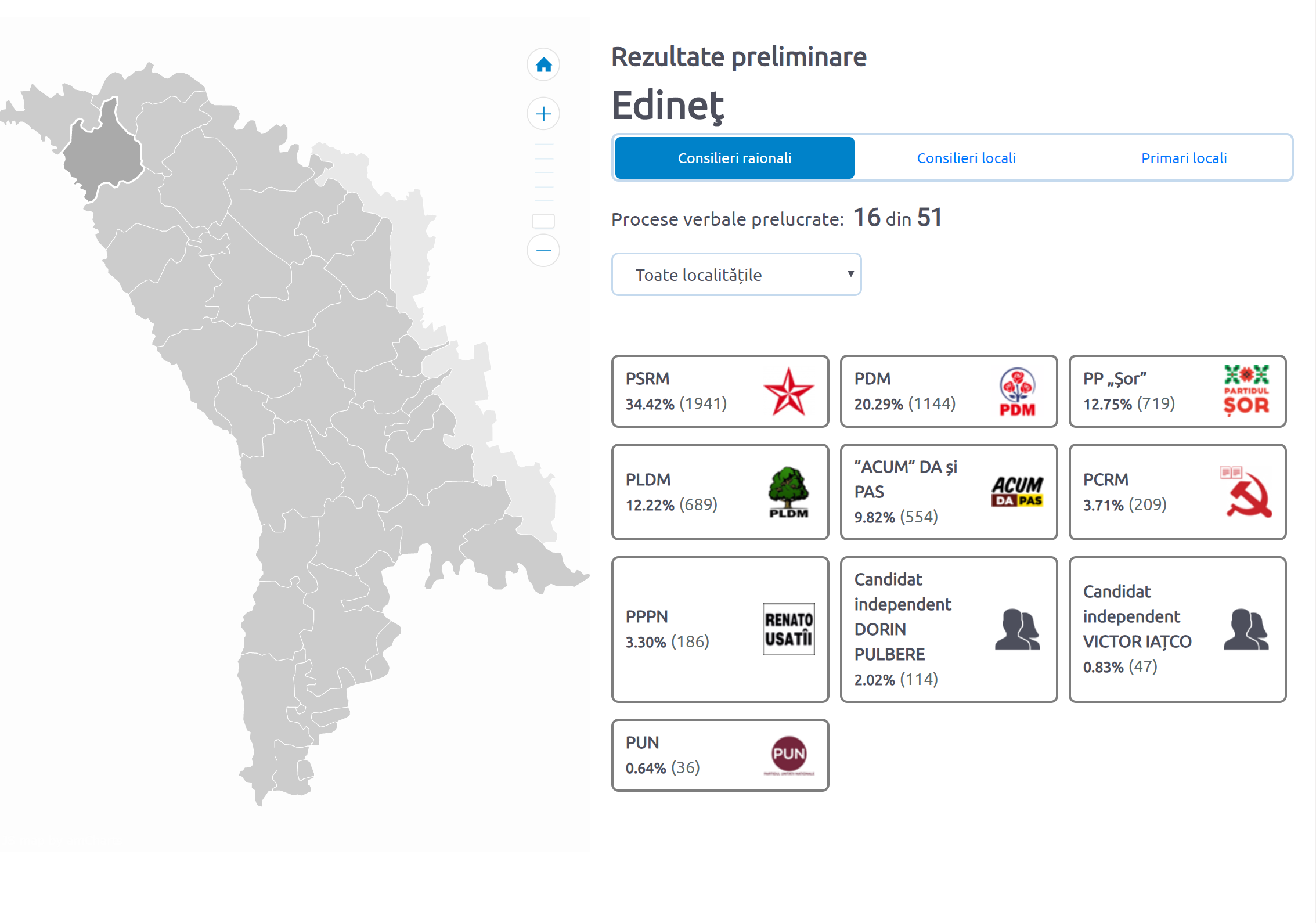Zoom in with the plus button
Viewport: 1316px width, 923px height.
(x=543, y=114)
